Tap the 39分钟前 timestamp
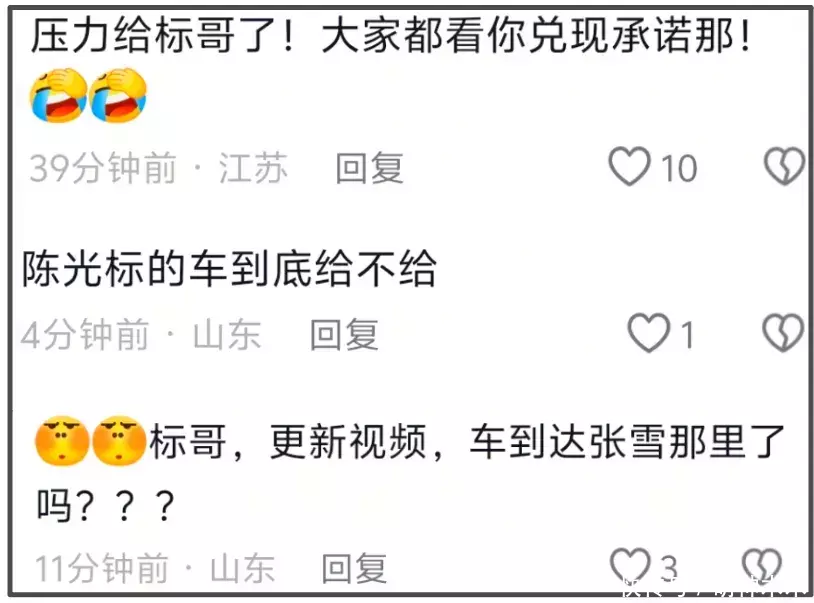The width and height of the screenshot is (814, 603). (103, 168)
